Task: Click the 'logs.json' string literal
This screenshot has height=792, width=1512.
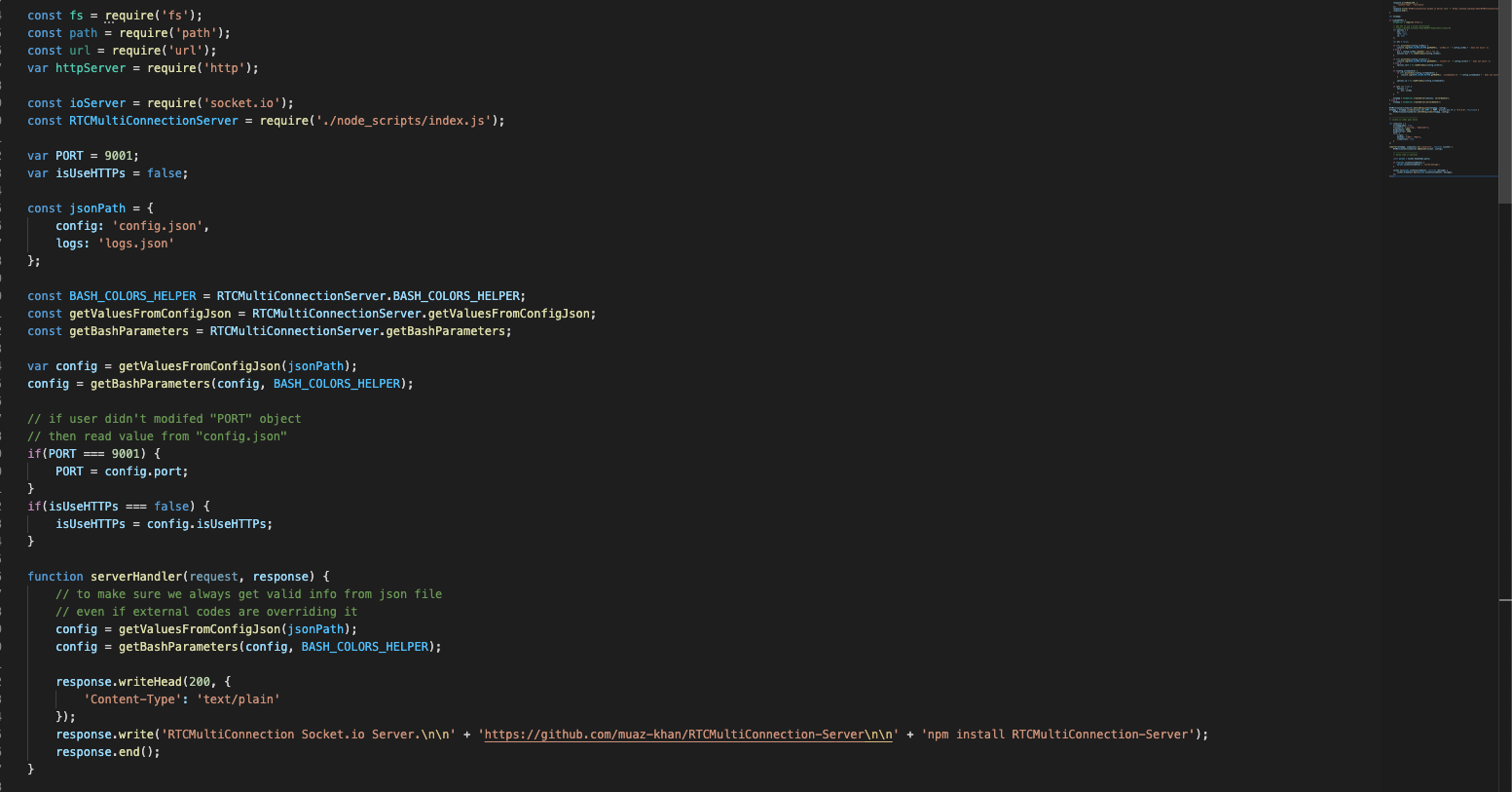Action: [x=135, y=243]
